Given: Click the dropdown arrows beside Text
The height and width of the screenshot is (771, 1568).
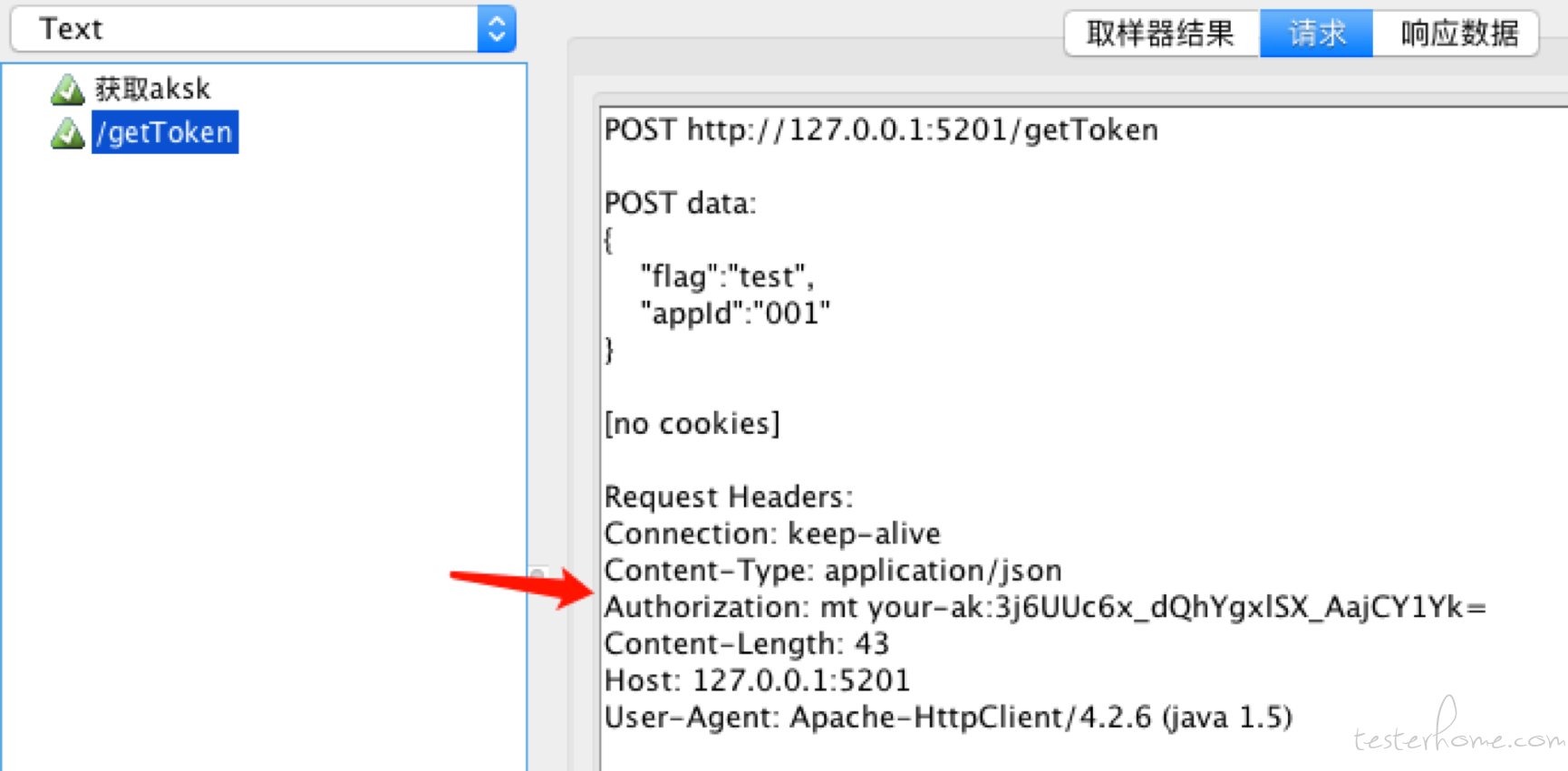Looking at the screenshot, I should tap(497, 29).
